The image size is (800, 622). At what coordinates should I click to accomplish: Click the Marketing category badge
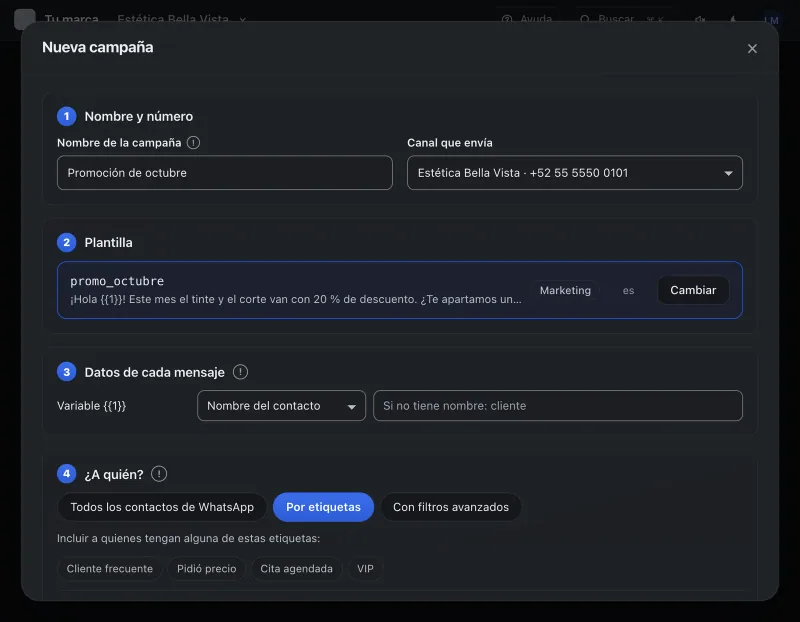pos(565,290)
